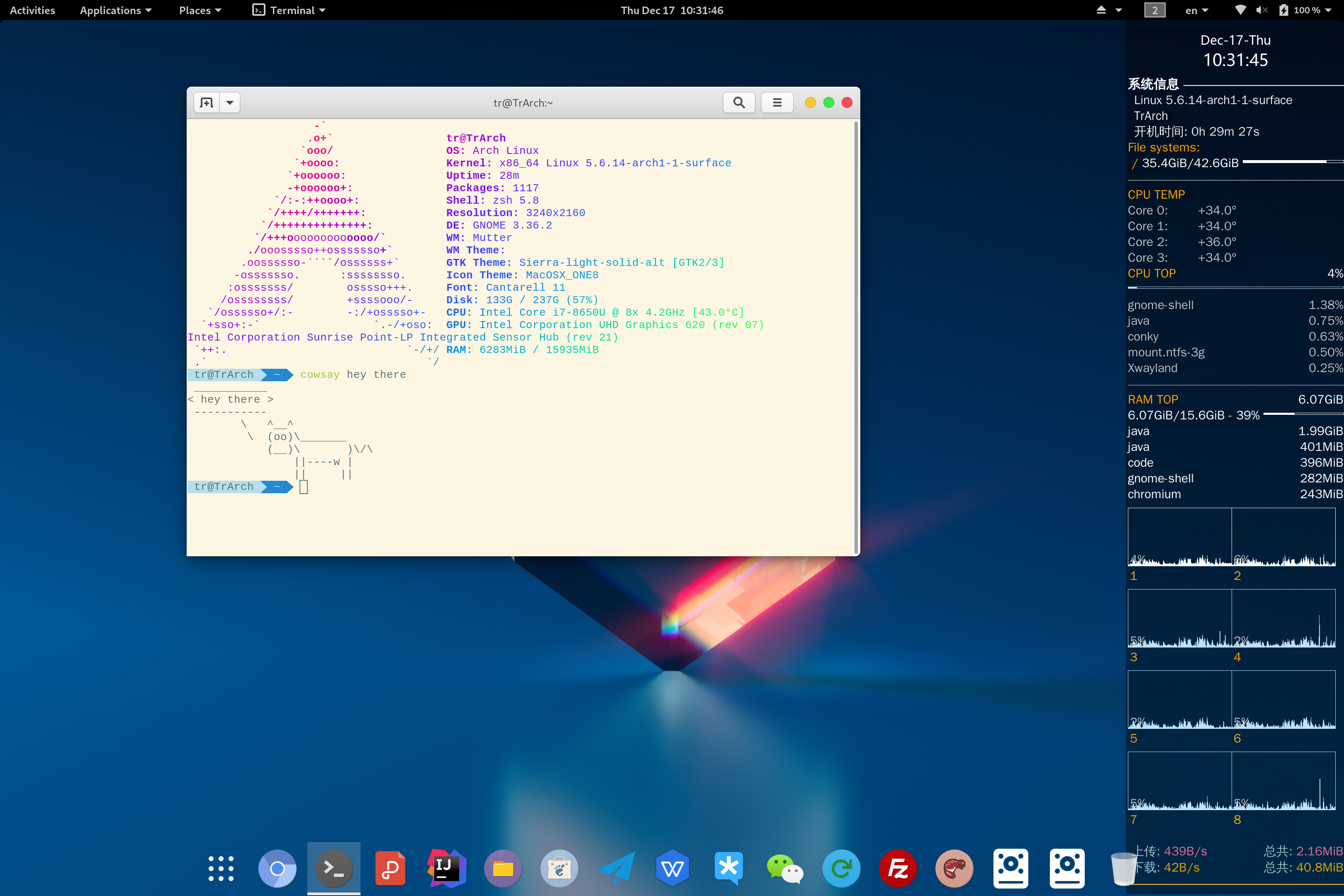Click the 'CPU TEMP' heading in side panel
Viewport: 1344px width, 896px height.
click(x=1156, y=195)
